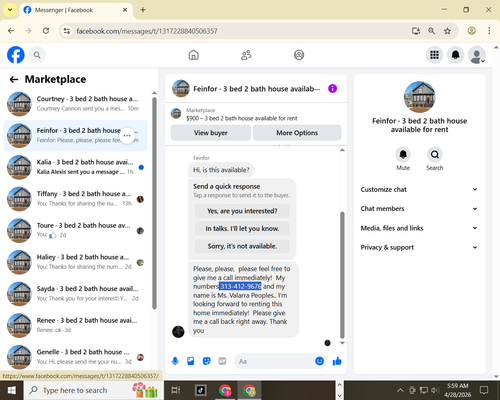The height and width of the screenshot is (400, 500).
Task: Open the Chrome tab search dropdown arrow
Action: click(10, 10)
